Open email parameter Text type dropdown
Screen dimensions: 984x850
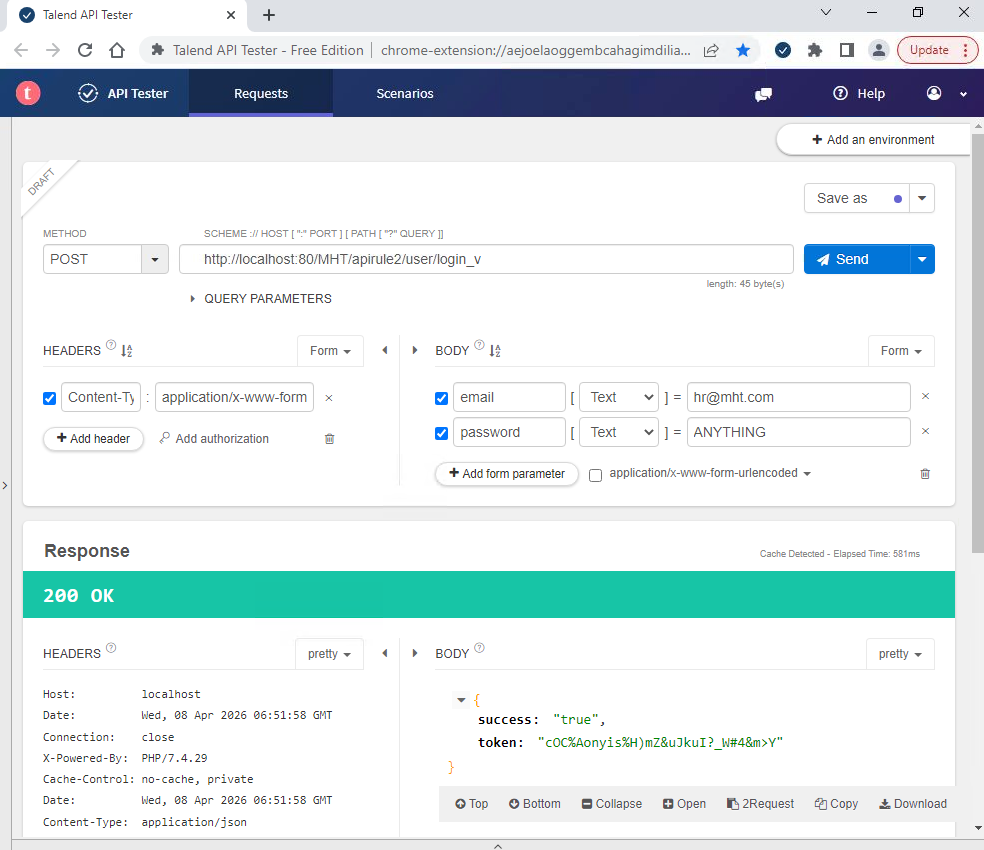[619, 397]
